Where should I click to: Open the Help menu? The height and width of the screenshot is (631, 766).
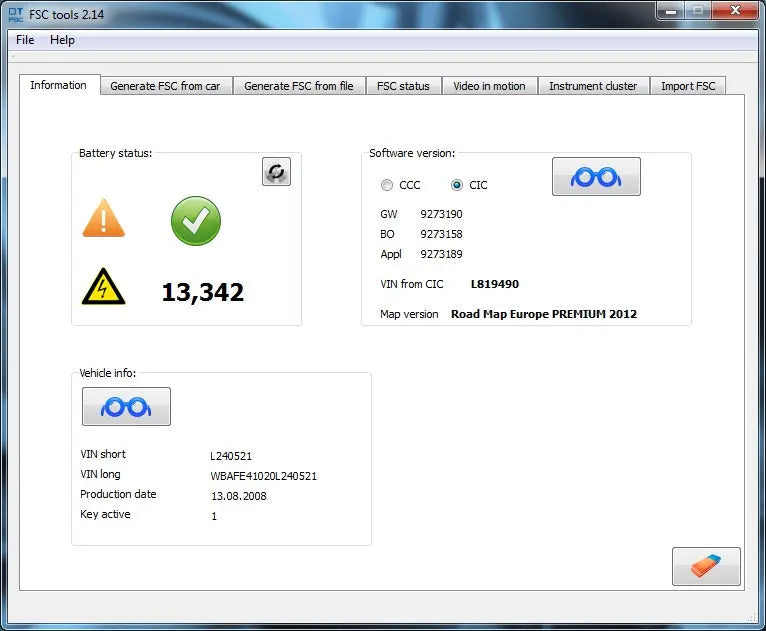pyautogui.click(x=62, y=40)
